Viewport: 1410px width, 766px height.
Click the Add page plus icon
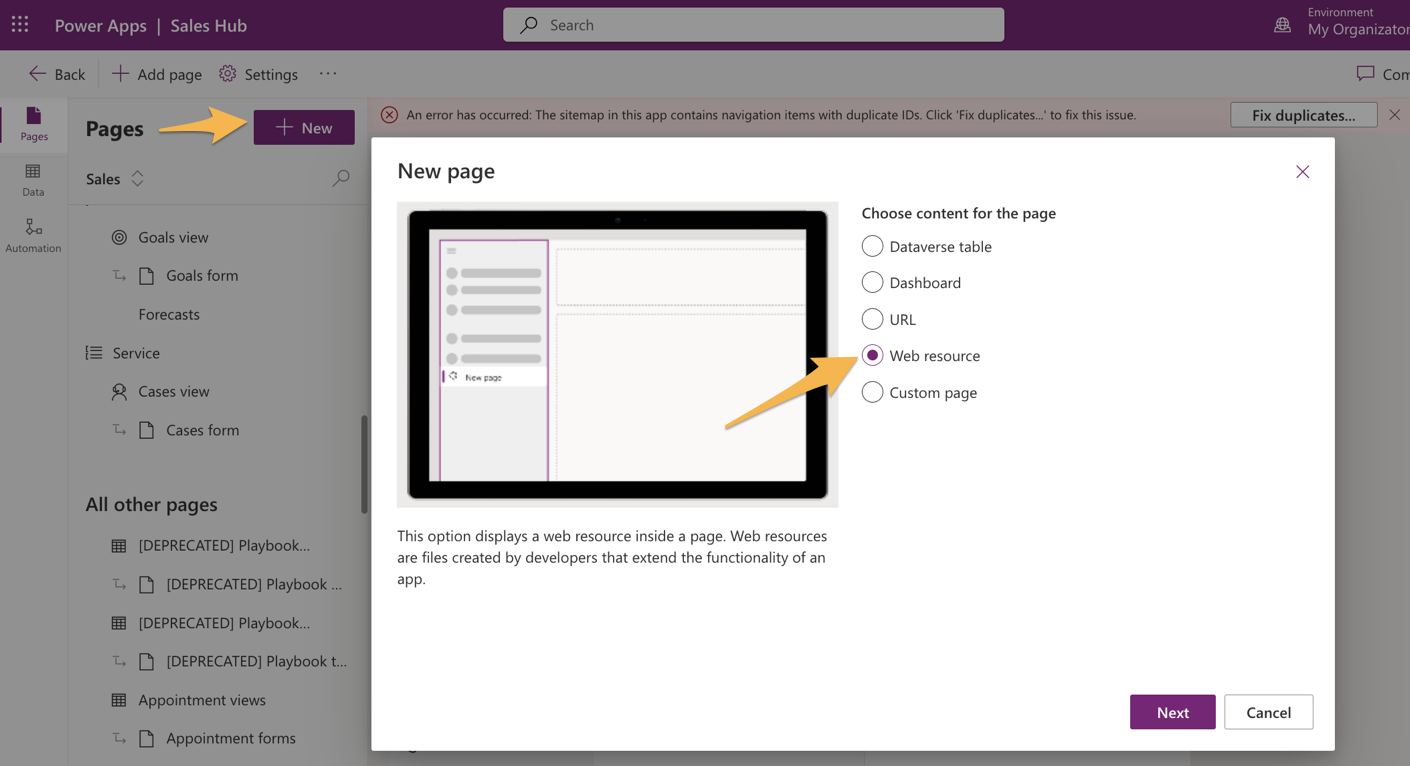120,74
